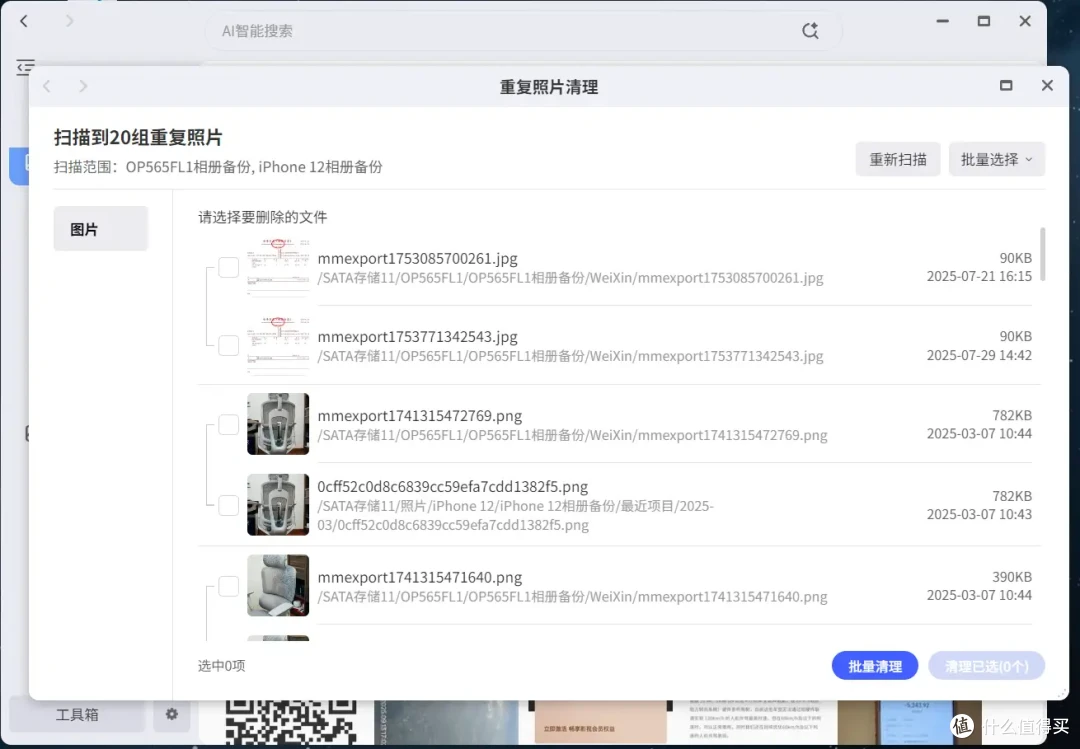This screenshot has width=1080, height=749.
Task: Click file name mmexport1741315472769.png
Action: click(419, 415)
